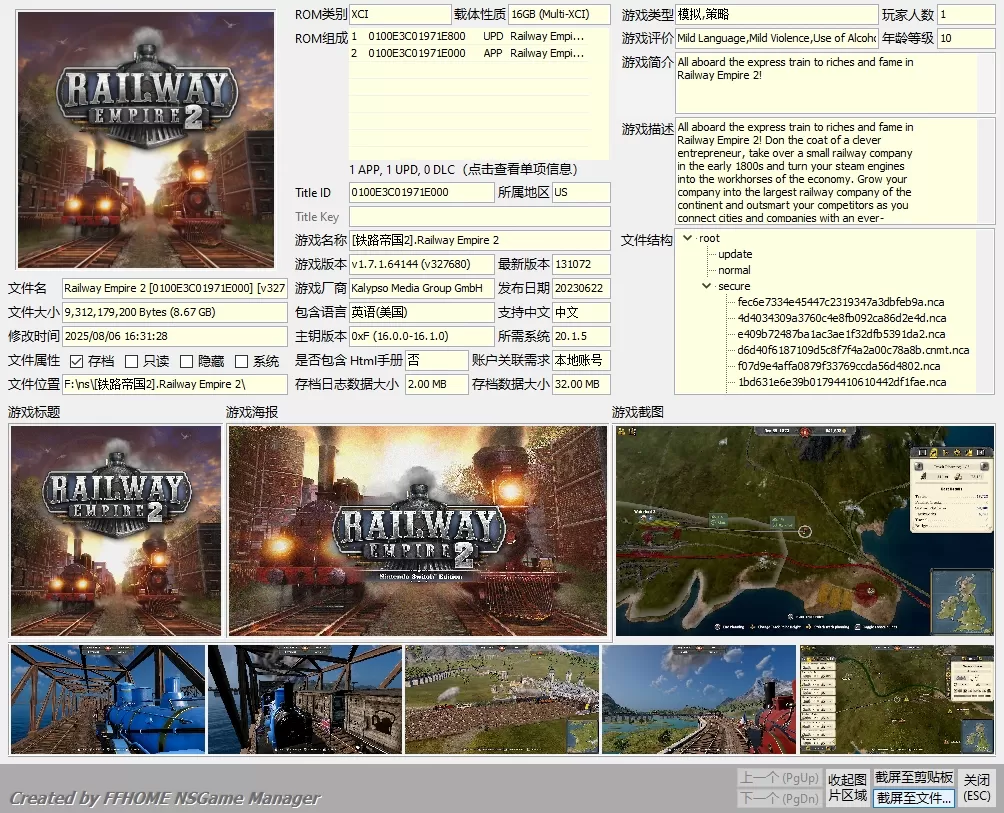Collapse the secure folder in the file tree
Image resolution: width=1004 pixels, height=813 pixels.
point(707,285)
